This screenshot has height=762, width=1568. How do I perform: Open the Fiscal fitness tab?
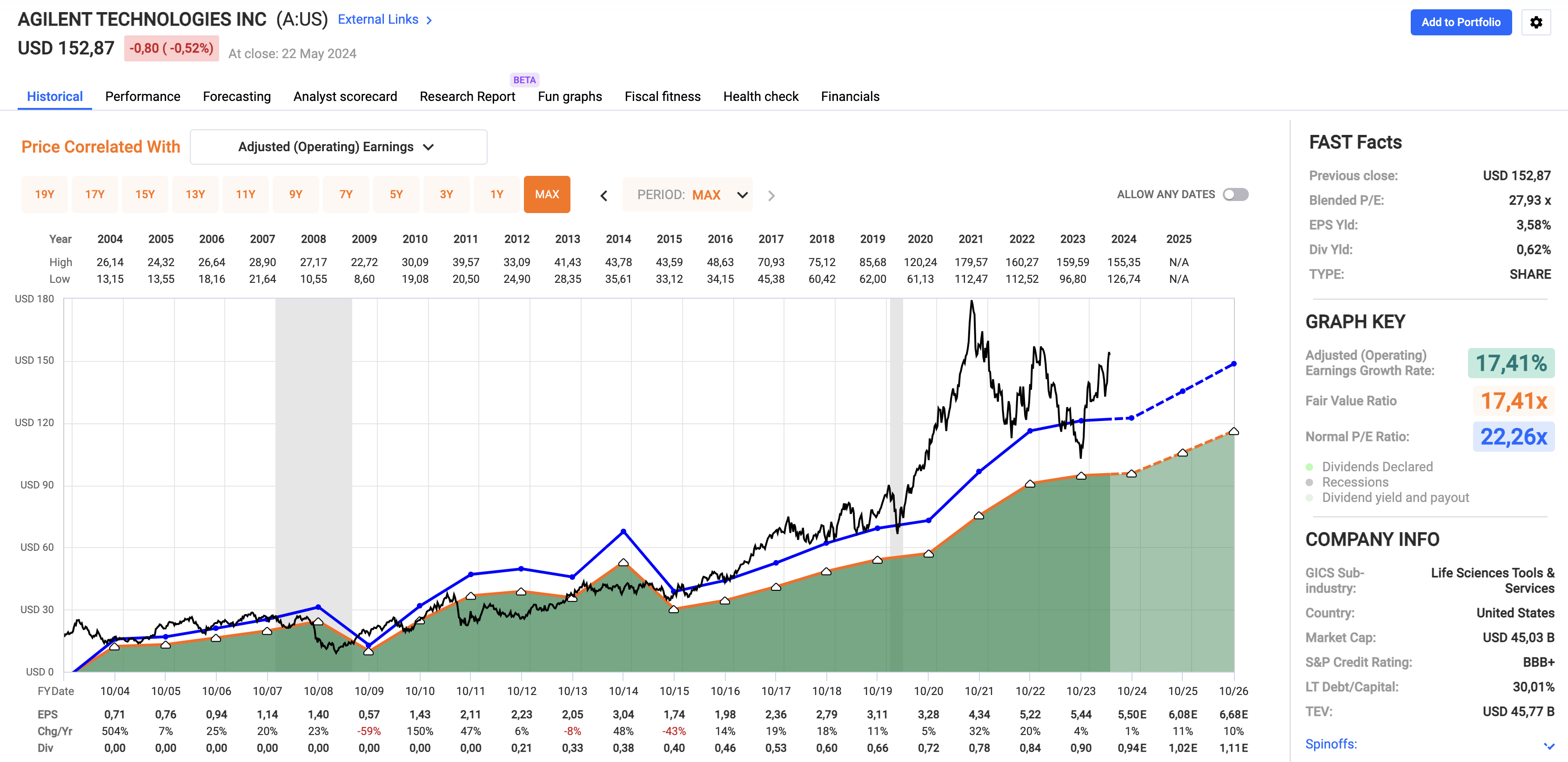point(662,96)
